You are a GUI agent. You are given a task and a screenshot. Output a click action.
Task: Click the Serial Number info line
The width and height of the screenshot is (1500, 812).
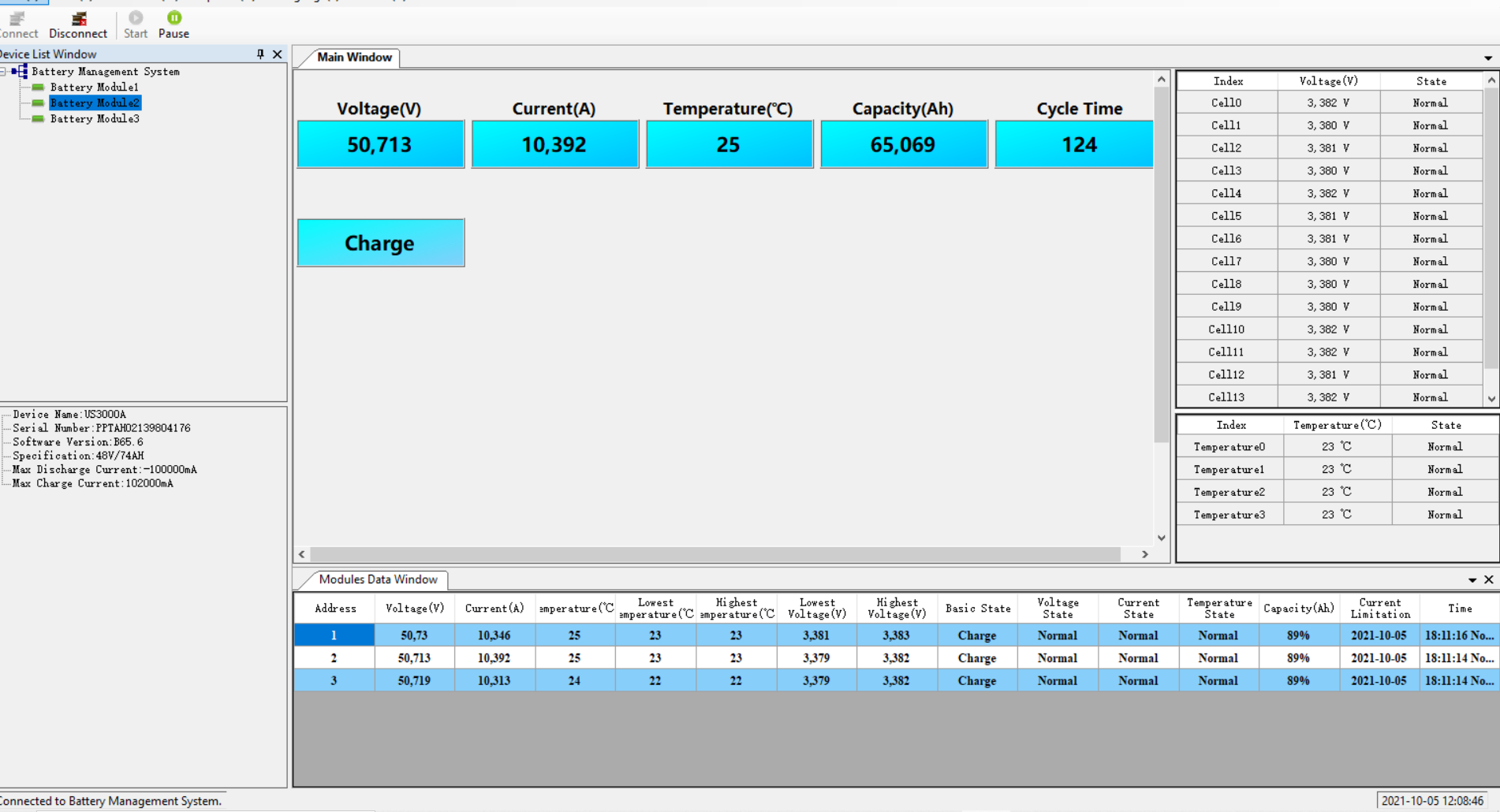[102, 428]
